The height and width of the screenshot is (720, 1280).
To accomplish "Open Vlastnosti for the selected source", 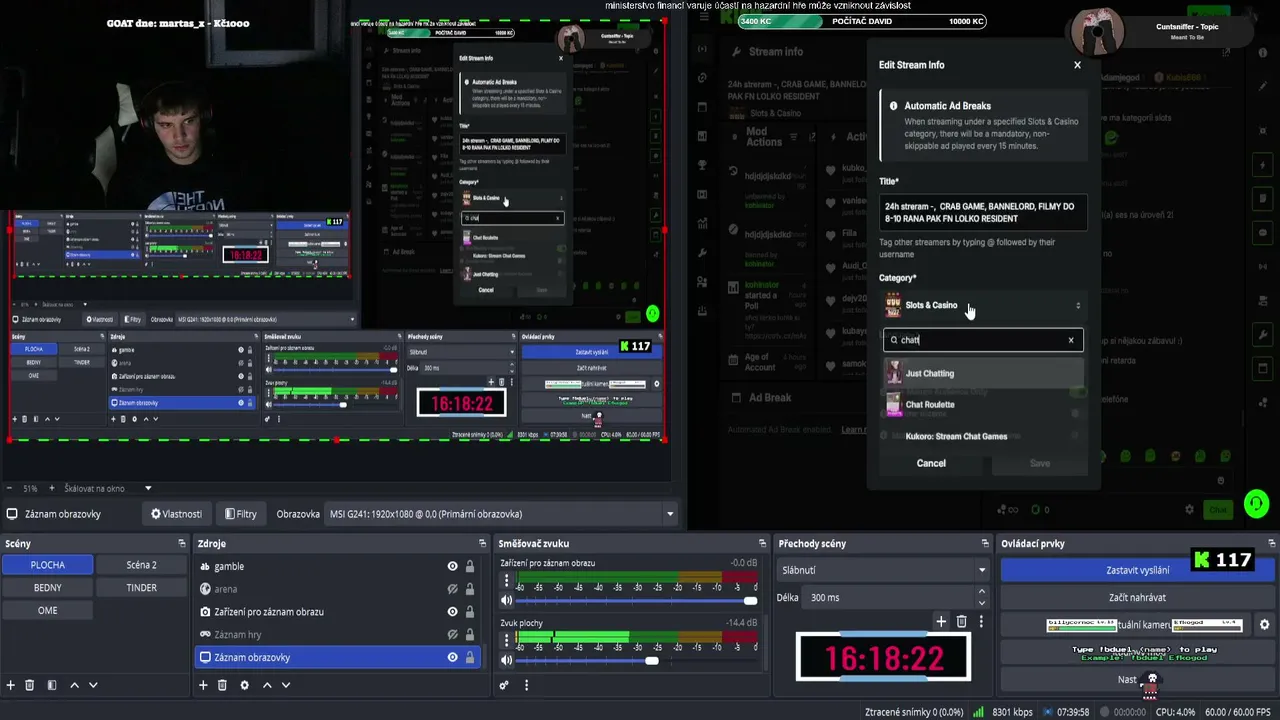I will pos(176,514).
